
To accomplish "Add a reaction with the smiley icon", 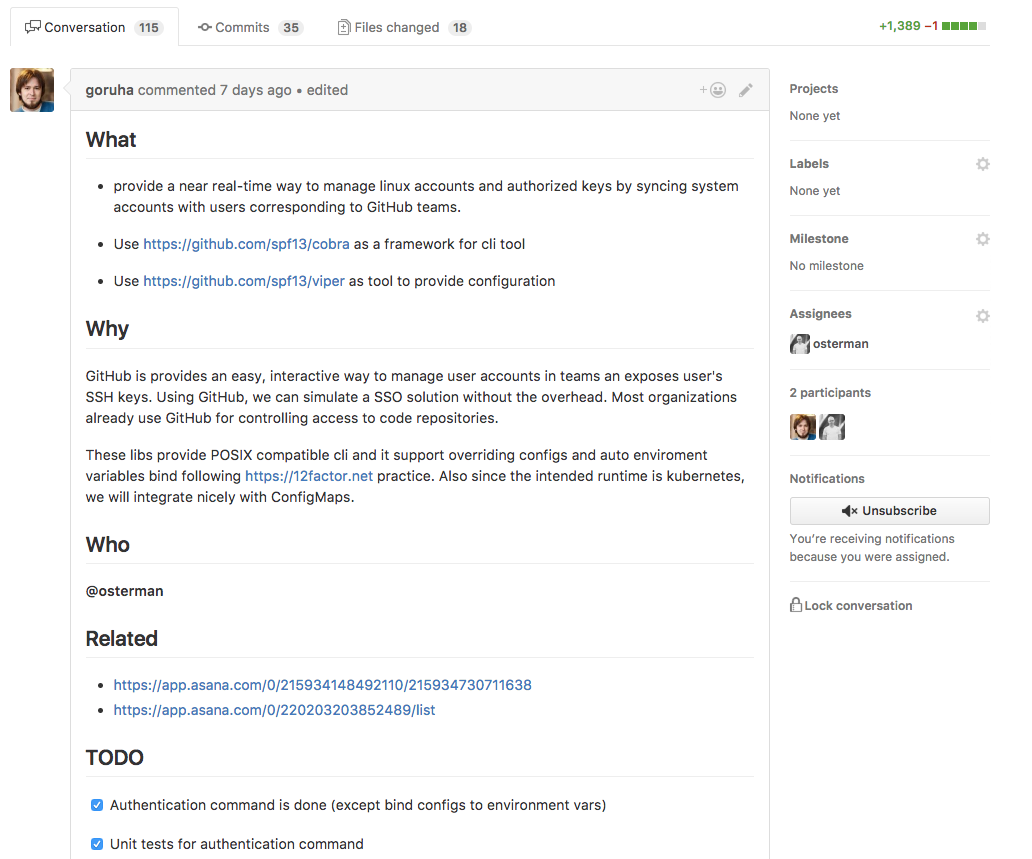I will coord(713,90).
